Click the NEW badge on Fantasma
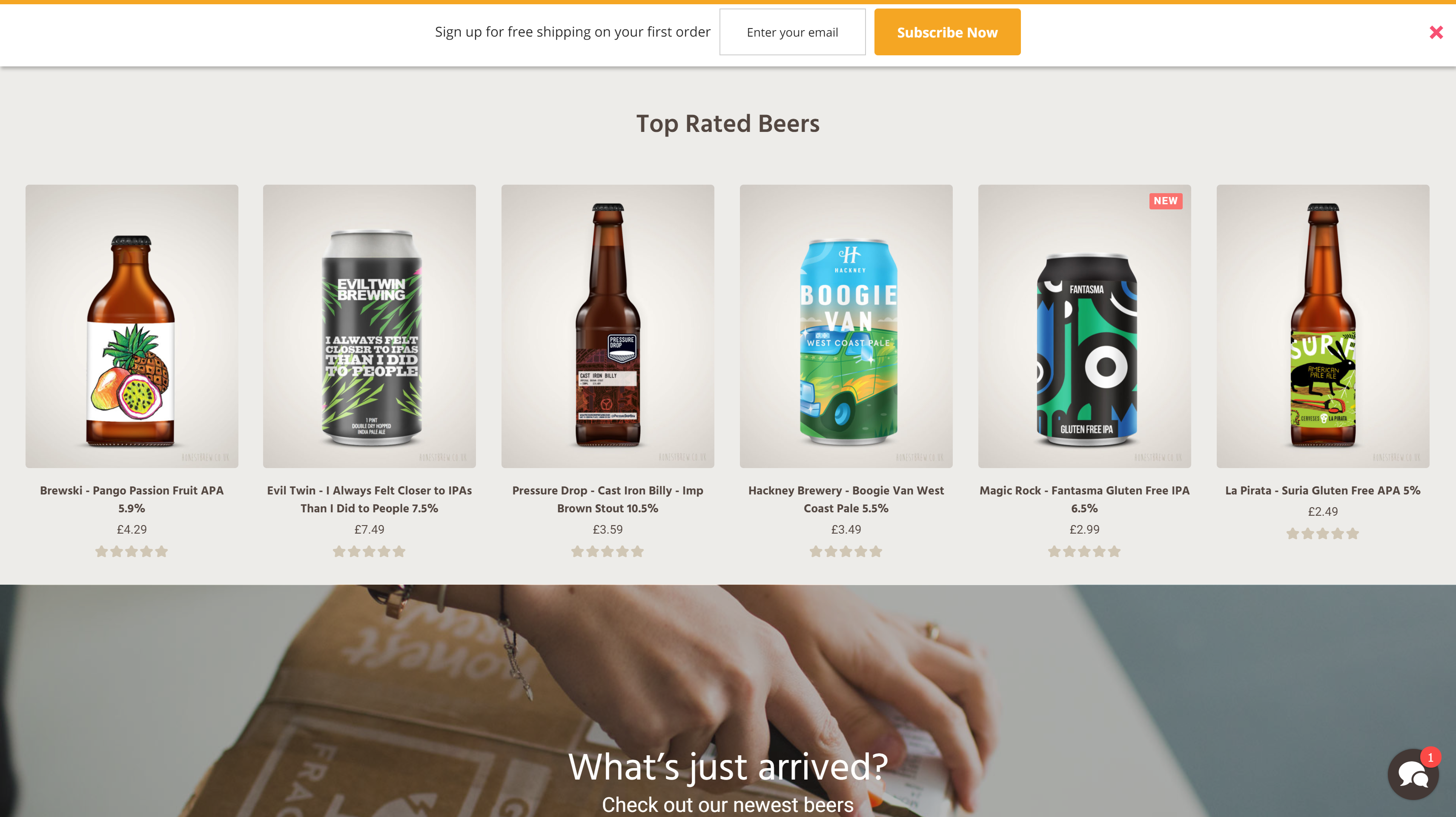The height and width of the screenshot is (817, 1456). click(x=1166, y=200)
